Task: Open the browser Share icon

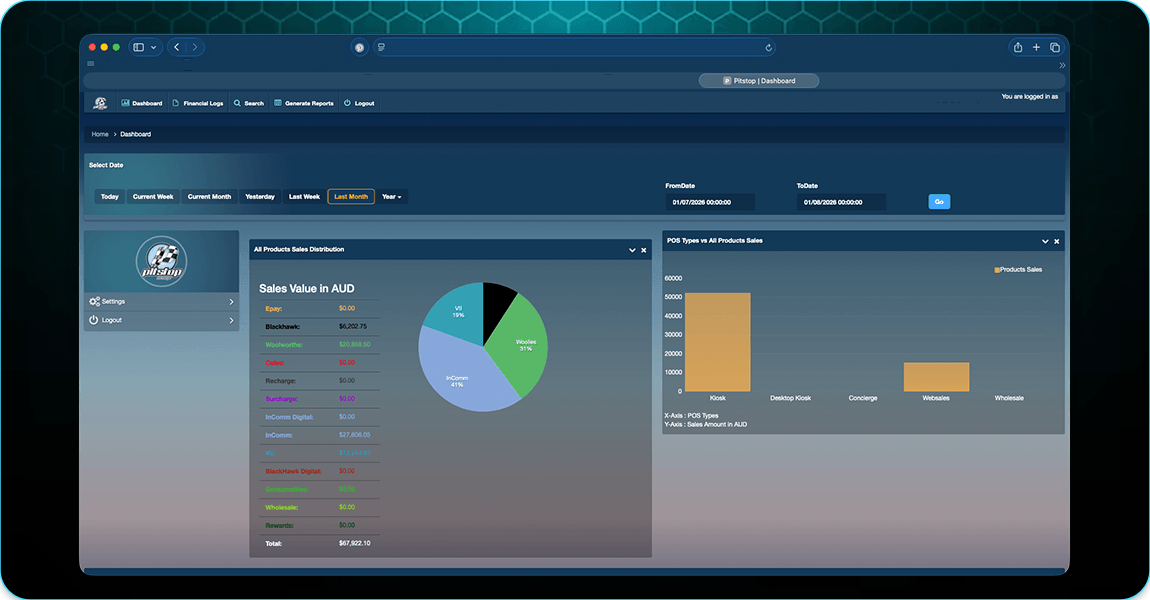Action: click(1018, 47)
